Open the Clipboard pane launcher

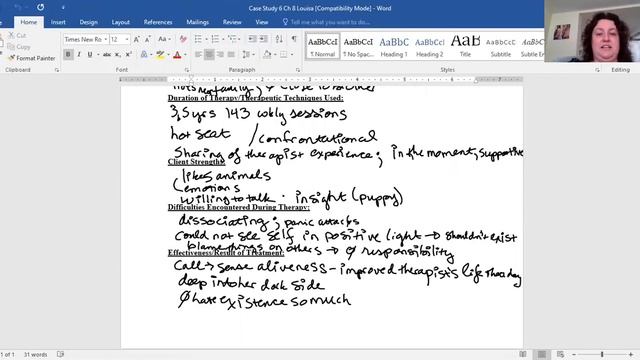(57, 70)
